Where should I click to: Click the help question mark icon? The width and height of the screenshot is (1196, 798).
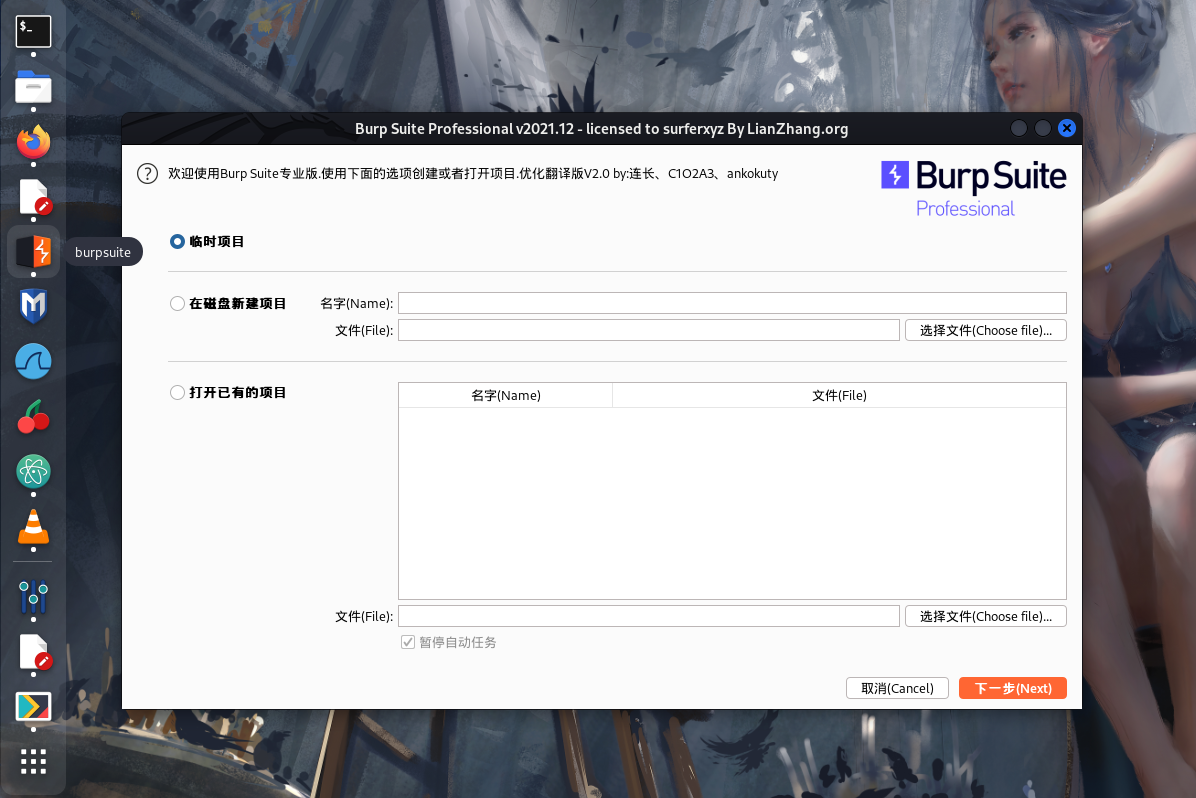[x=147, y=174]
